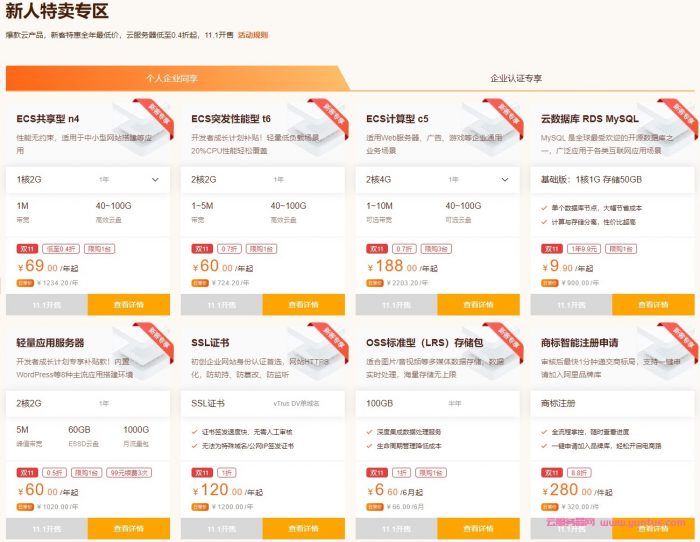Open the 活动规则 link
The height and width of the screenshot is (542, 700).
[x=253, y=35]
